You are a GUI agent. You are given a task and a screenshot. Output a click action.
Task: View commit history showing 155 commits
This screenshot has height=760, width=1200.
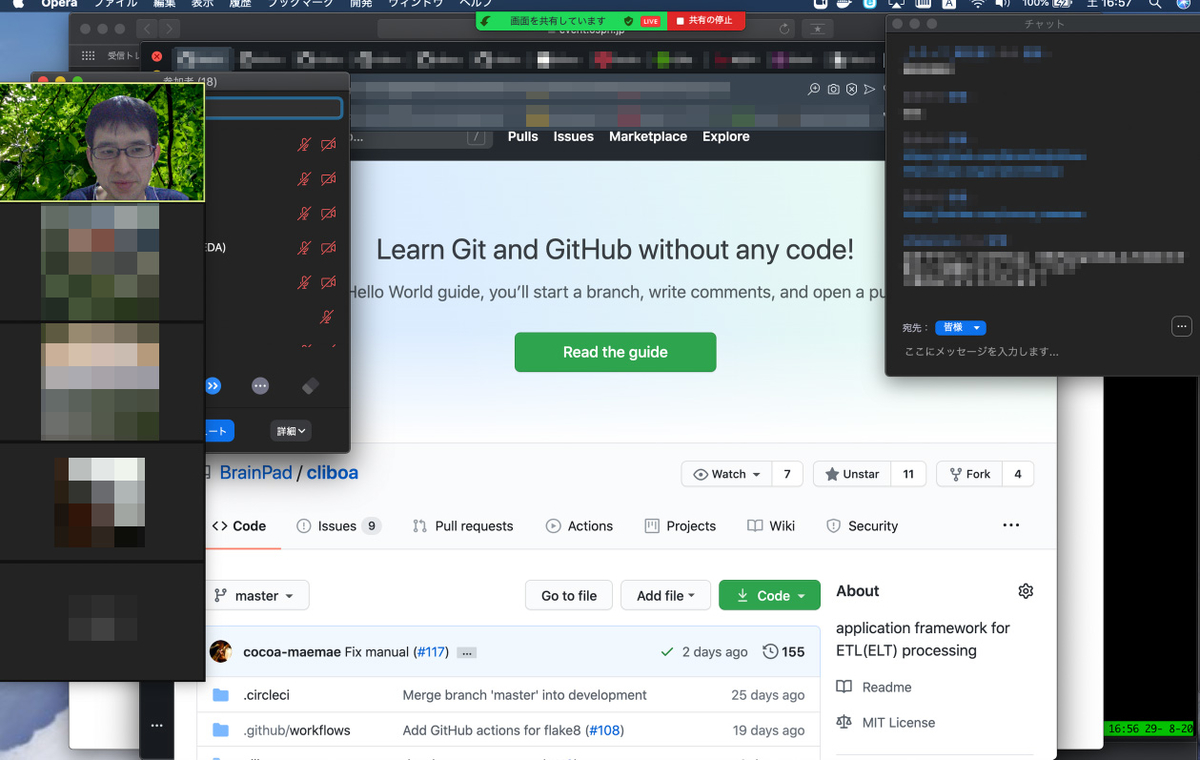783,651
